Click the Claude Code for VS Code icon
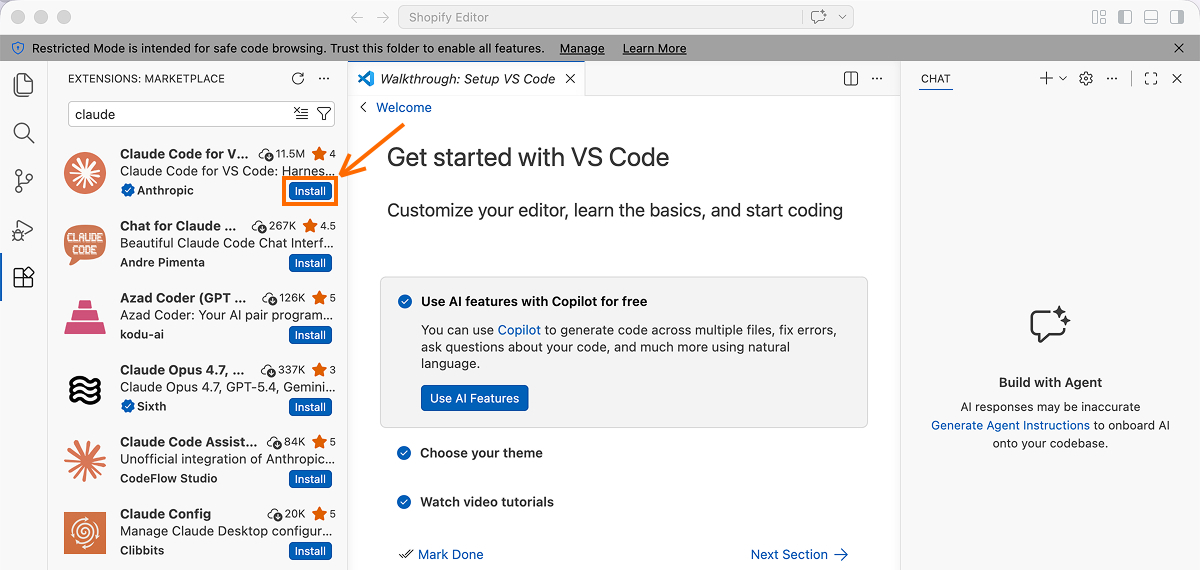1200x570 pixels. [x=85, y=173]
